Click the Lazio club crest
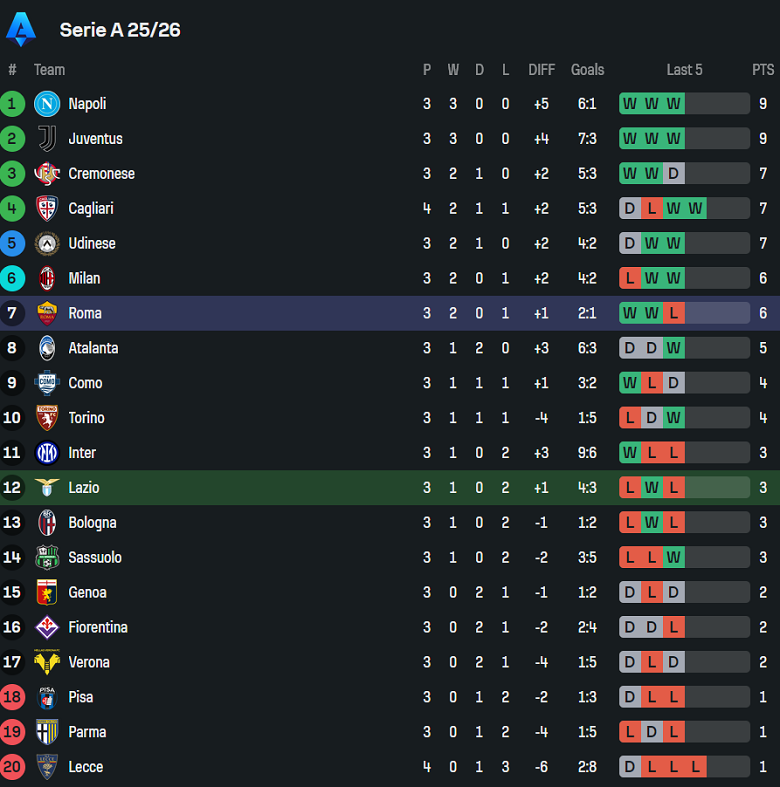 pos(47,488)
